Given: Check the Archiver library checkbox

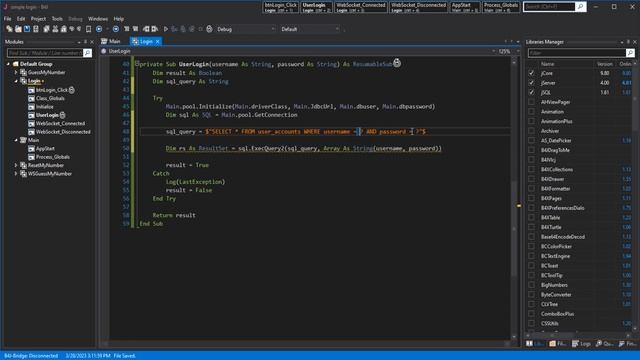Looking at the screenshot, I should (x=531, y=131).
